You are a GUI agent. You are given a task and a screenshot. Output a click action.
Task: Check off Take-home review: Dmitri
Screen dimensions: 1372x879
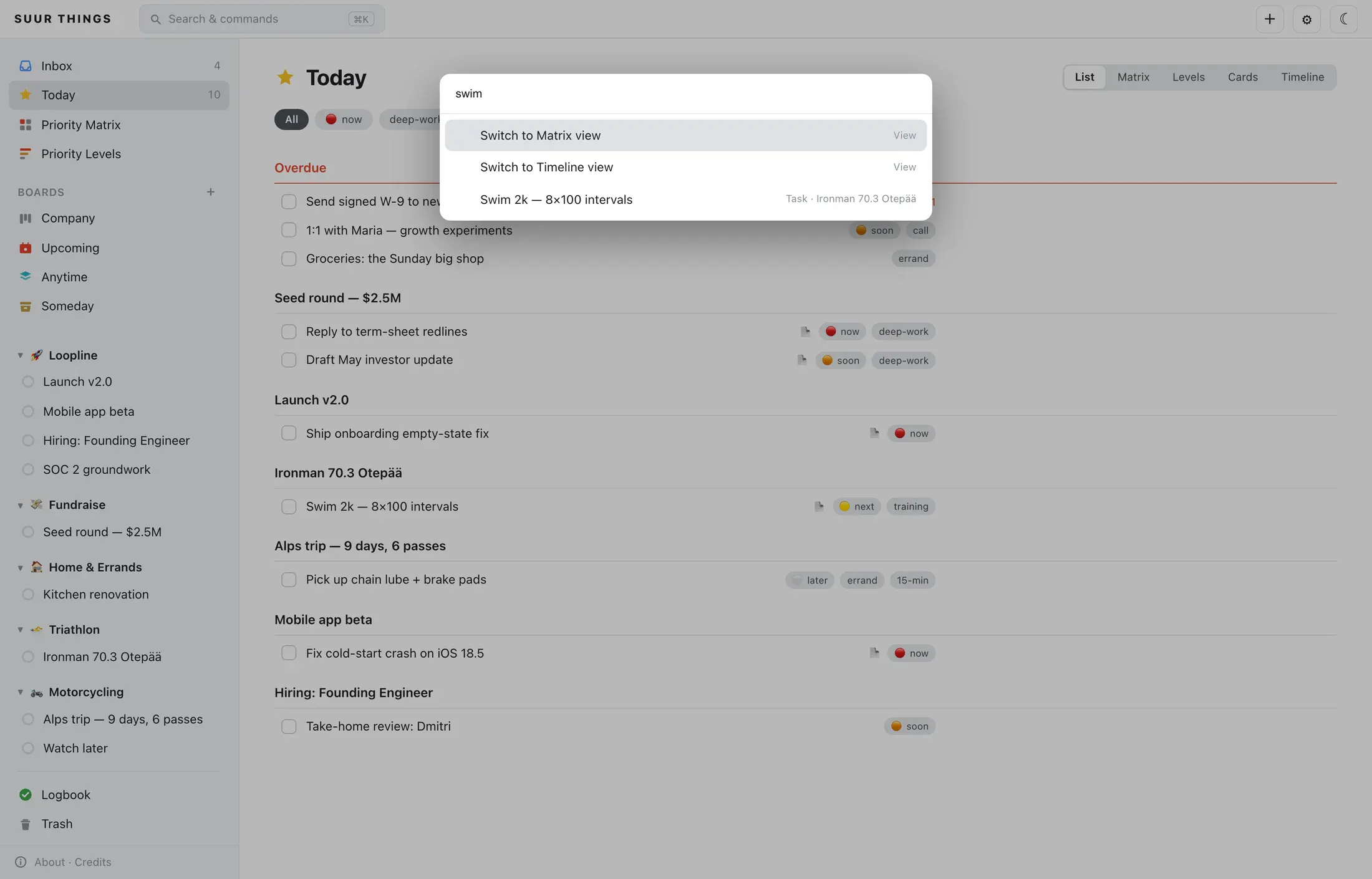coord(289,726)
